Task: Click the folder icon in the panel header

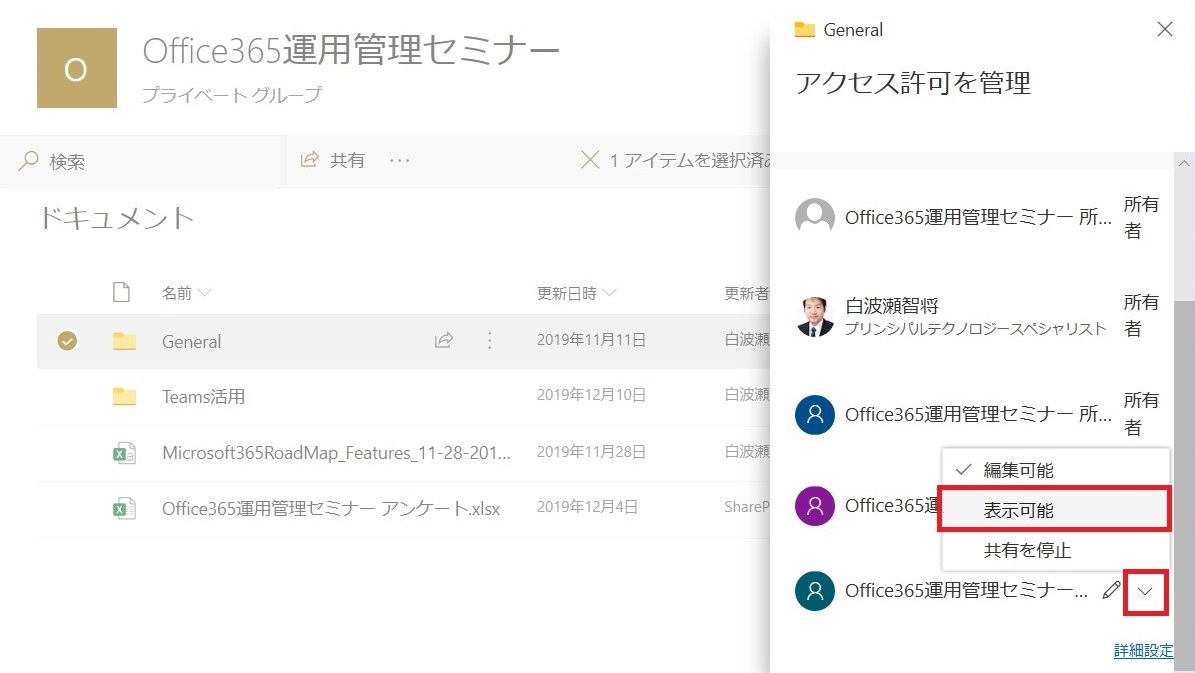Action: 805,30
